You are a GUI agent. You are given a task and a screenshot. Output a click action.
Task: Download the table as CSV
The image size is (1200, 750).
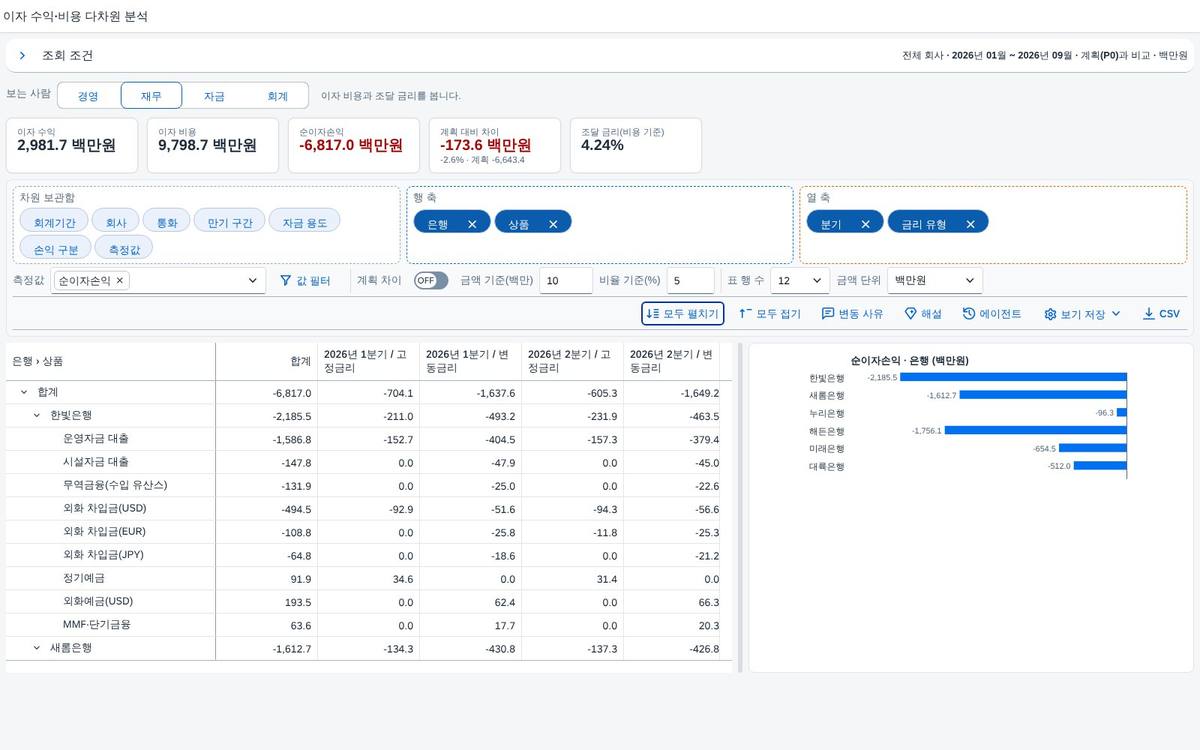tap(1161, 313)
